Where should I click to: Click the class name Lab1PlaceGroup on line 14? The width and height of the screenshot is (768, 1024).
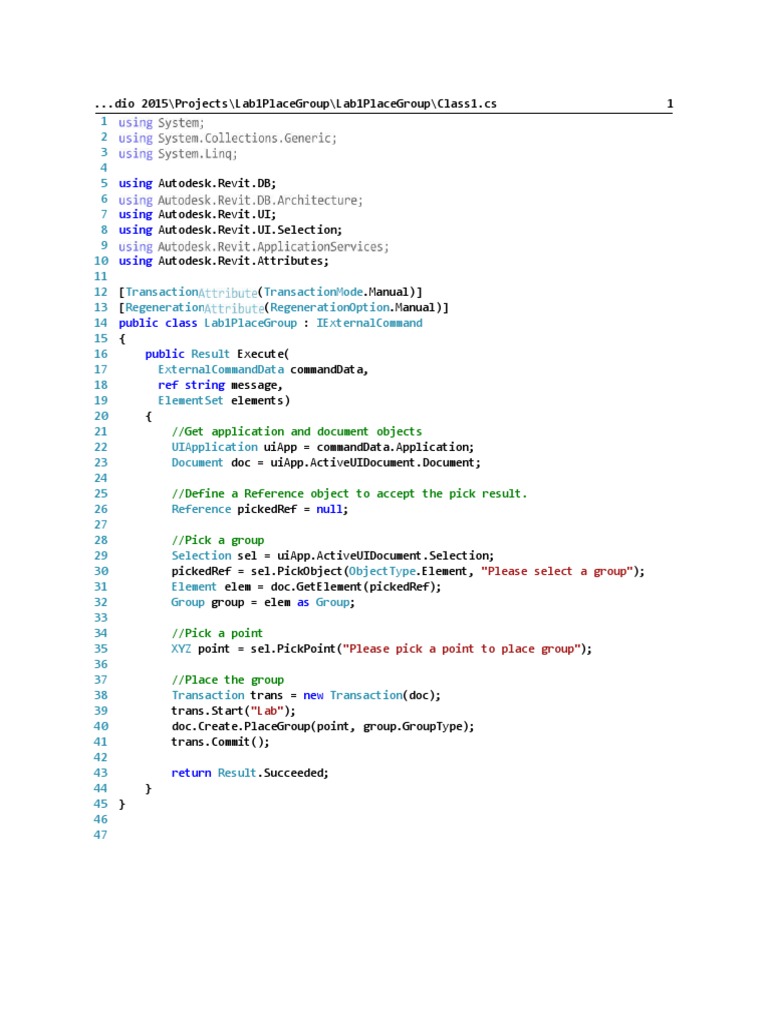pyautogui.click(x=250, y=323)
